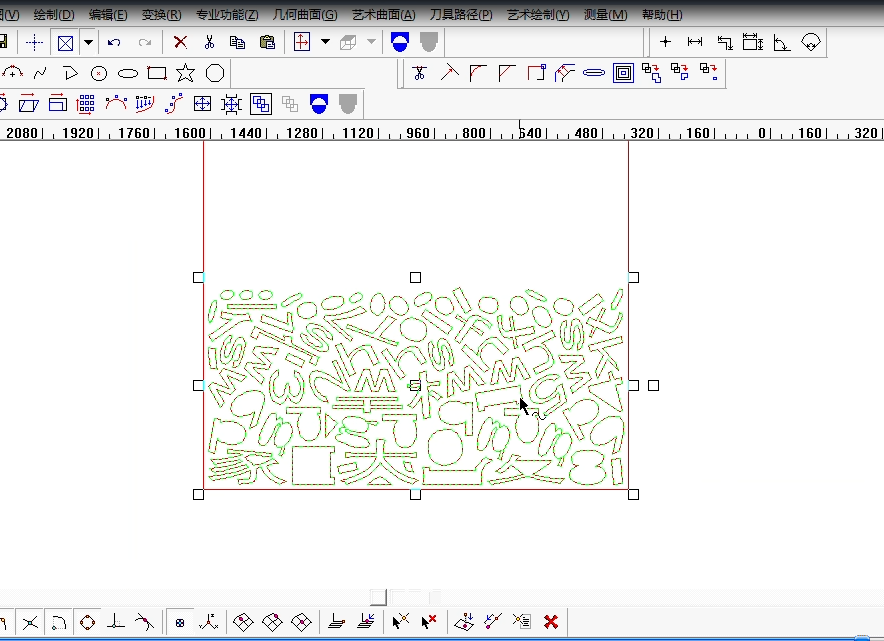Open dropdown arrow beside boxed-X button
This screenshot has width=884, height=641.
(x=88, y=42)
